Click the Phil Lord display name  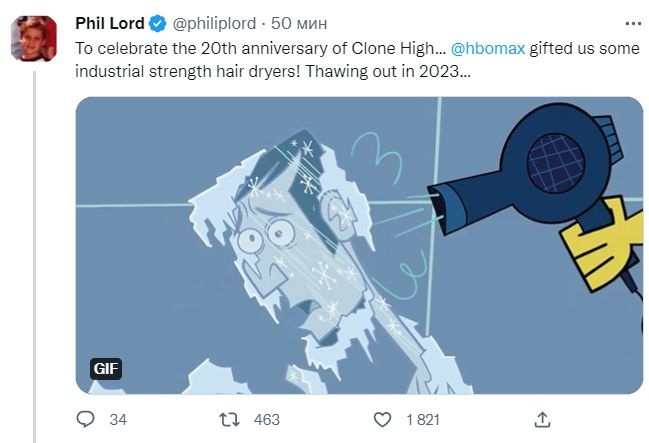109,24
